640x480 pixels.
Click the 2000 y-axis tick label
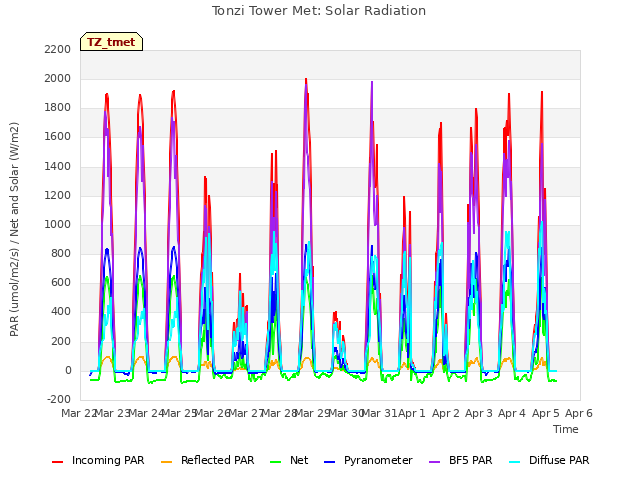click(x=58, y=78)
